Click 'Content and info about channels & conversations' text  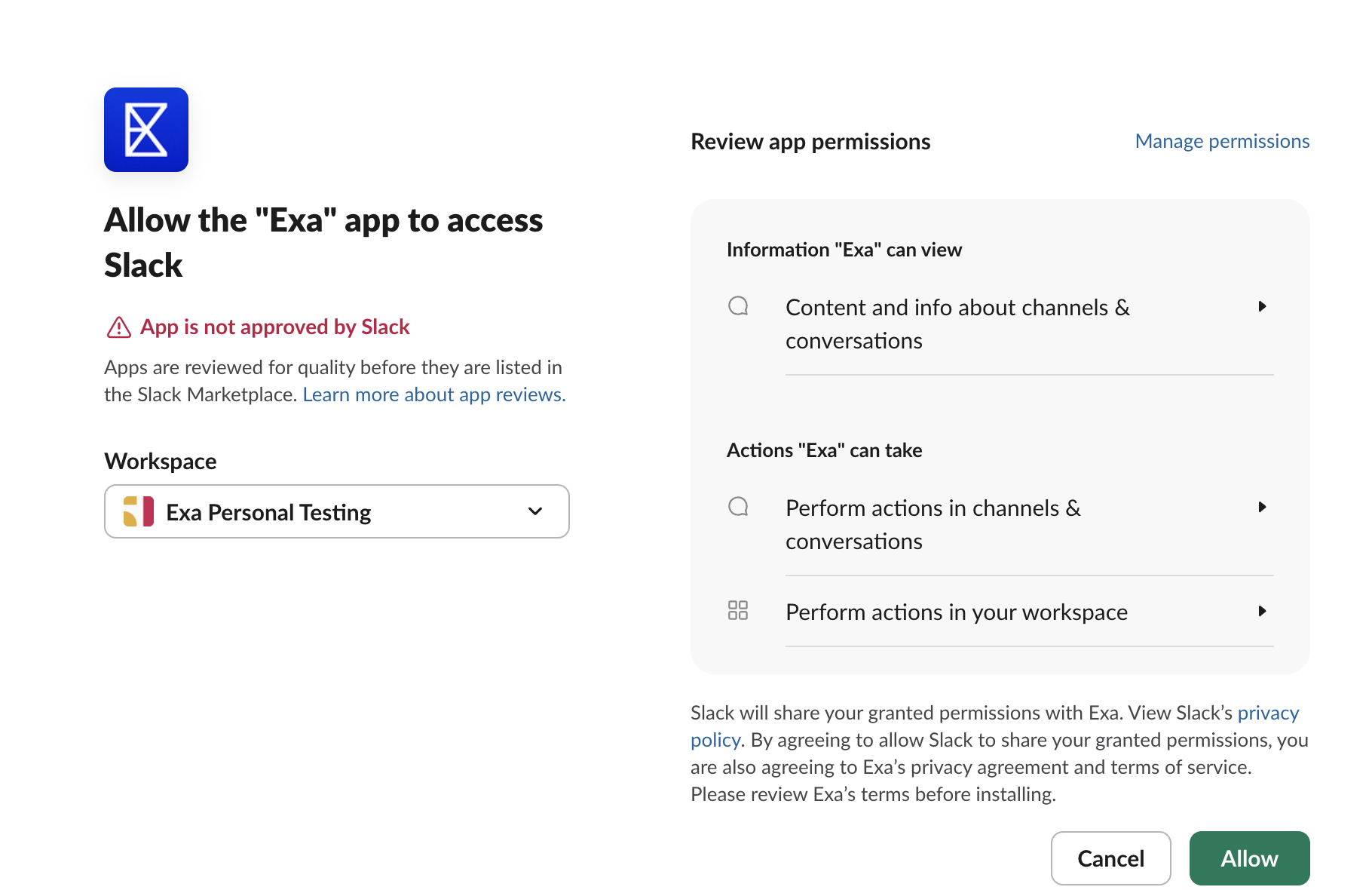point(957,324)
